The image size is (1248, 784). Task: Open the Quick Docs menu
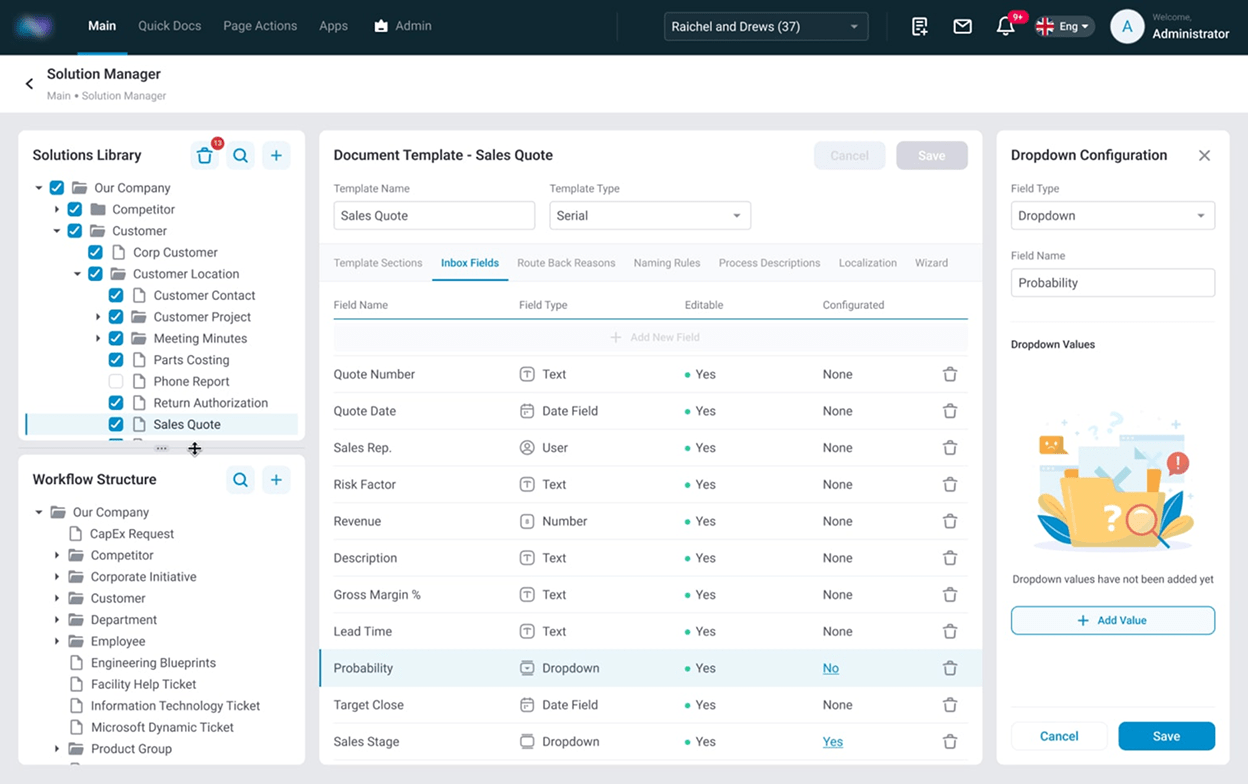(x=169, y=26)
